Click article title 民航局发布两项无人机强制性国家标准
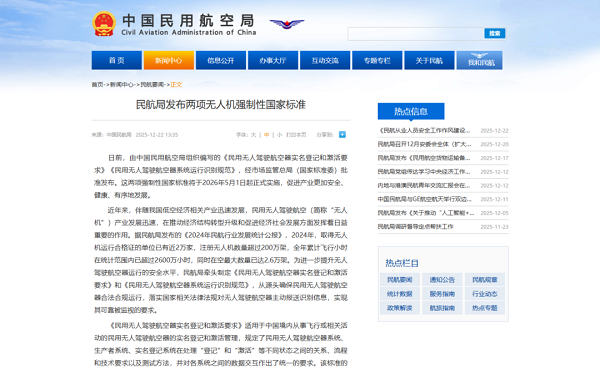This screenshot has height=369, width=600. [x=221, y=105]
